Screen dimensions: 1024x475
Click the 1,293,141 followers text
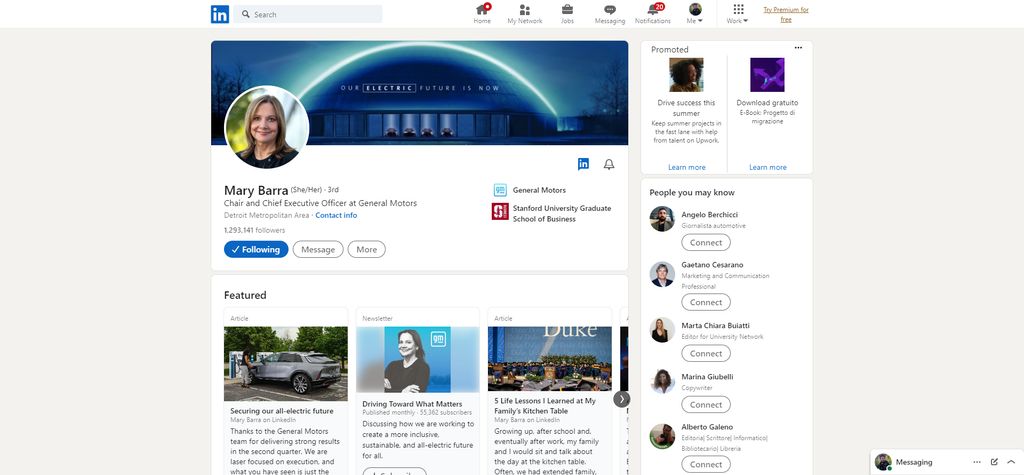tap(254, 230)
